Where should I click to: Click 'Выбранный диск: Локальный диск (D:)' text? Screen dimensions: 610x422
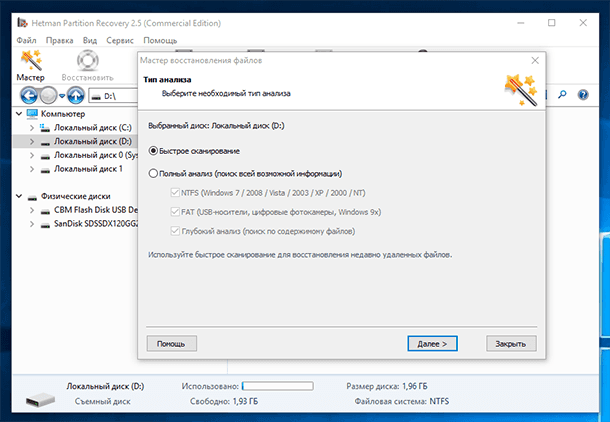coord(216,126)
